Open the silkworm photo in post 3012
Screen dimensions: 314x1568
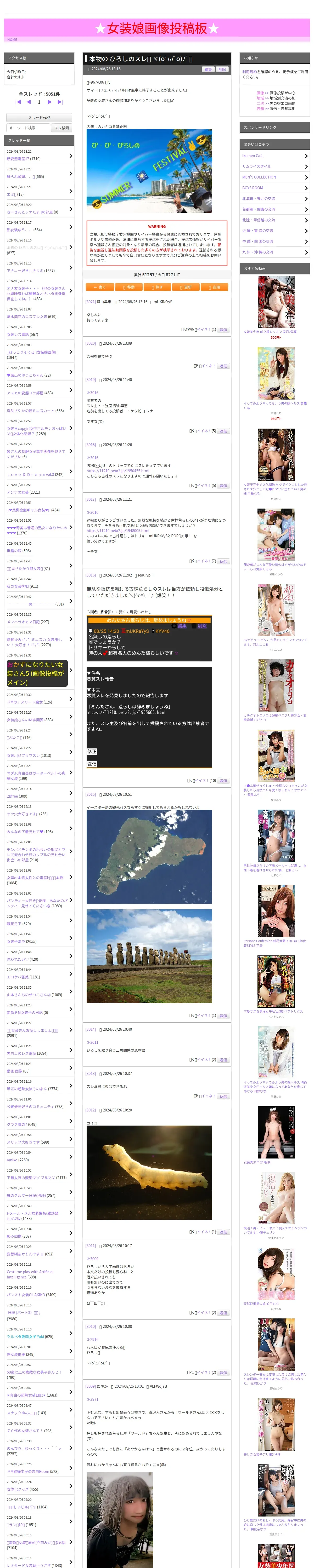coord(149,1173)
